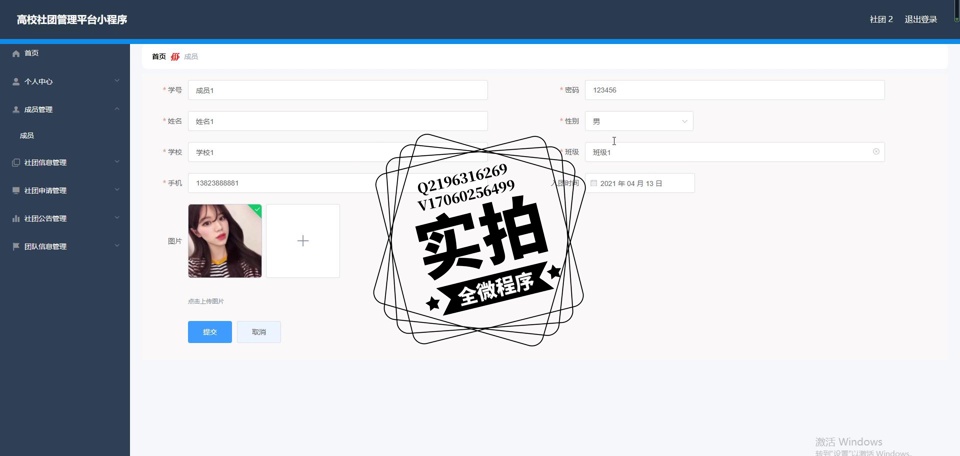Click into the 学号 input field
Screen dimensions: 960x456
coord(337,90)
